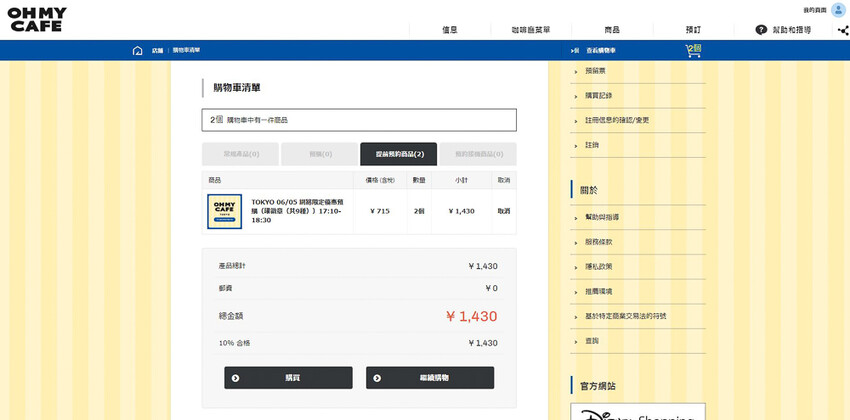Open 購買記錄 in the sidebar
Image resolution: width=850 pixels, height=420 pixels.
(x=599, y=95)
